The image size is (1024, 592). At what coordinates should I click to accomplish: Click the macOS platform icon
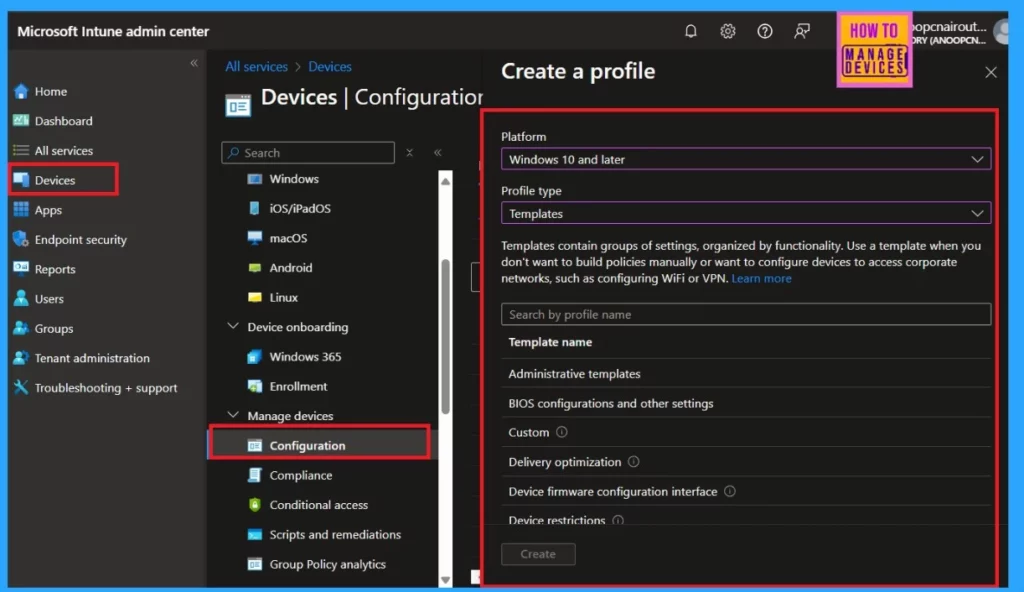255,238
